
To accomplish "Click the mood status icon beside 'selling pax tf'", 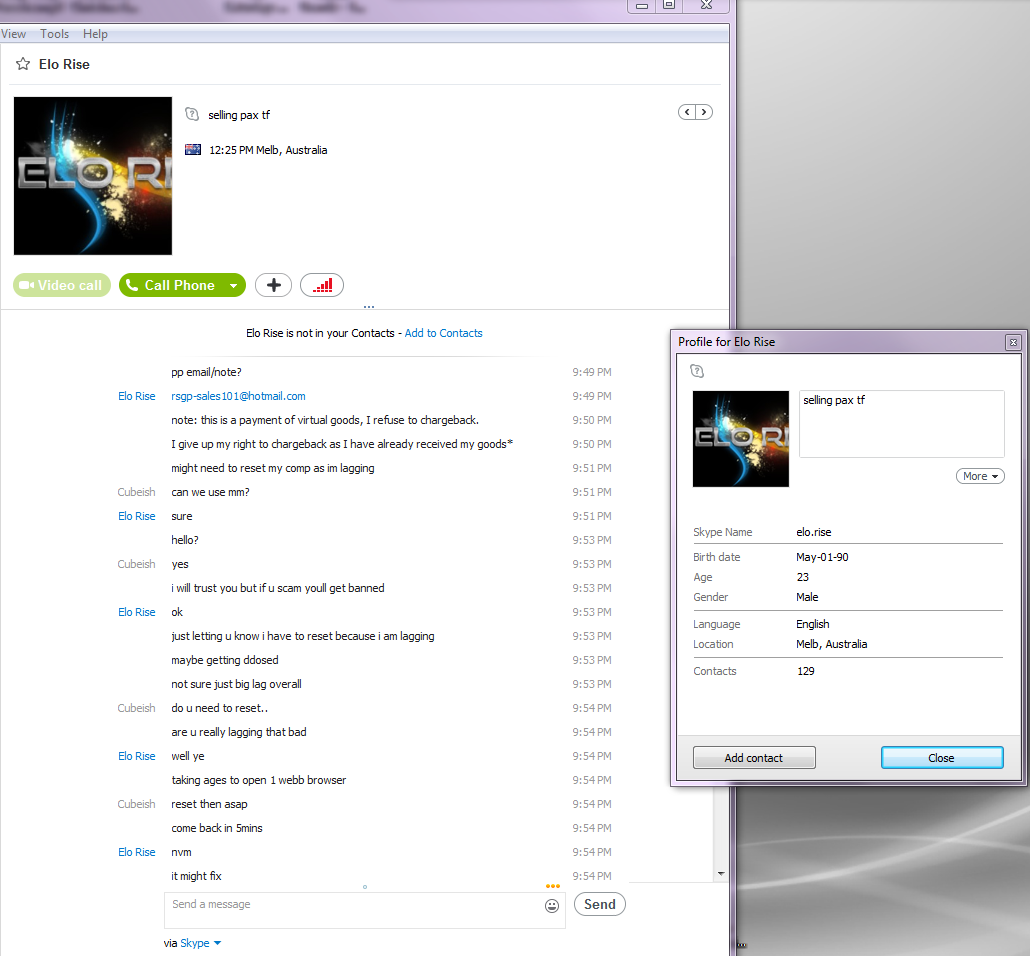I will click(192, 114).
